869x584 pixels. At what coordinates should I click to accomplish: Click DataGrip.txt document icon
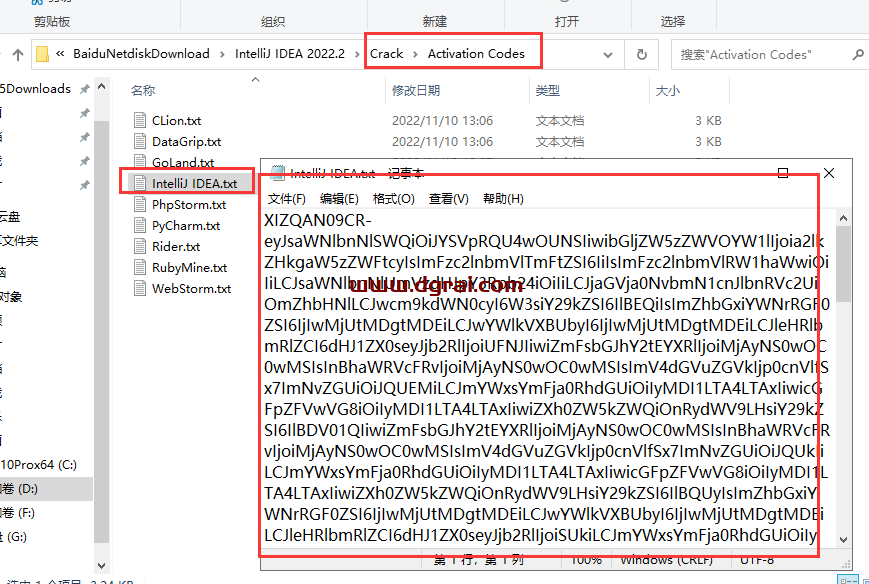tap(140, 141)
